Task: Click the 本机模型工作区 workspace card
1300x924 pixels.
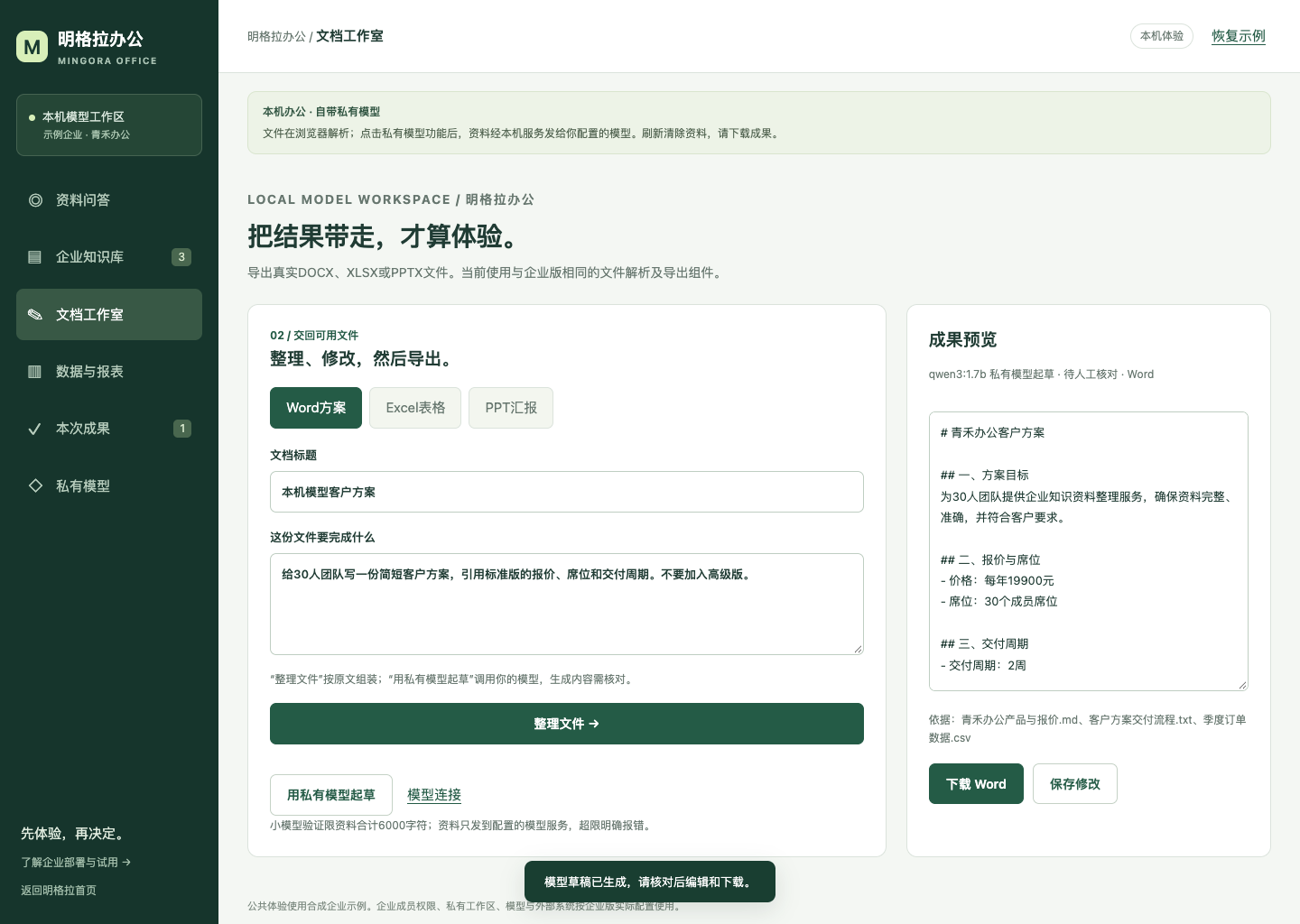Action: pos(109,125)
